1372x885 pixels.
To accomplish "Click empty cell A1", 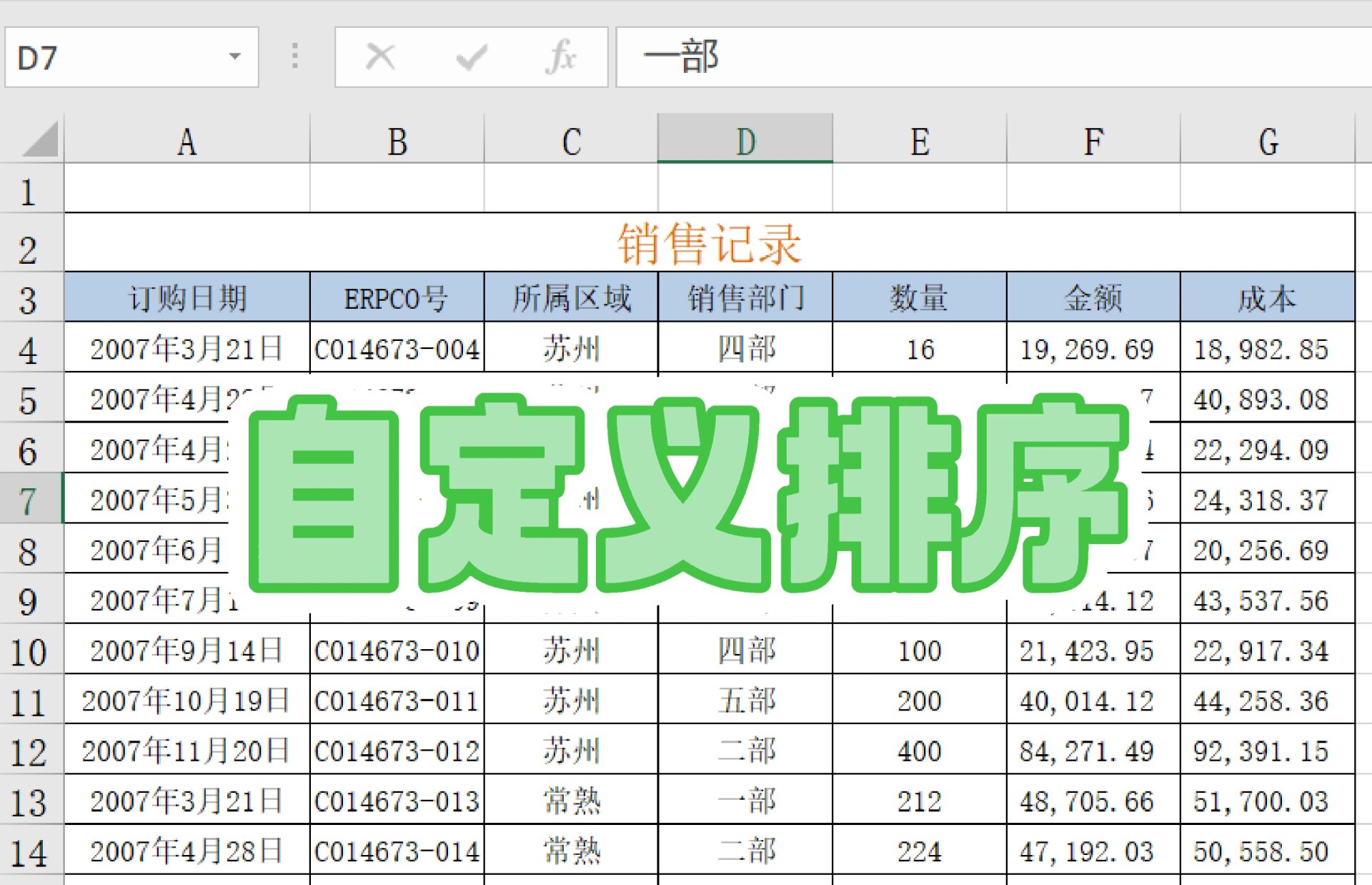I will (187, 189).
